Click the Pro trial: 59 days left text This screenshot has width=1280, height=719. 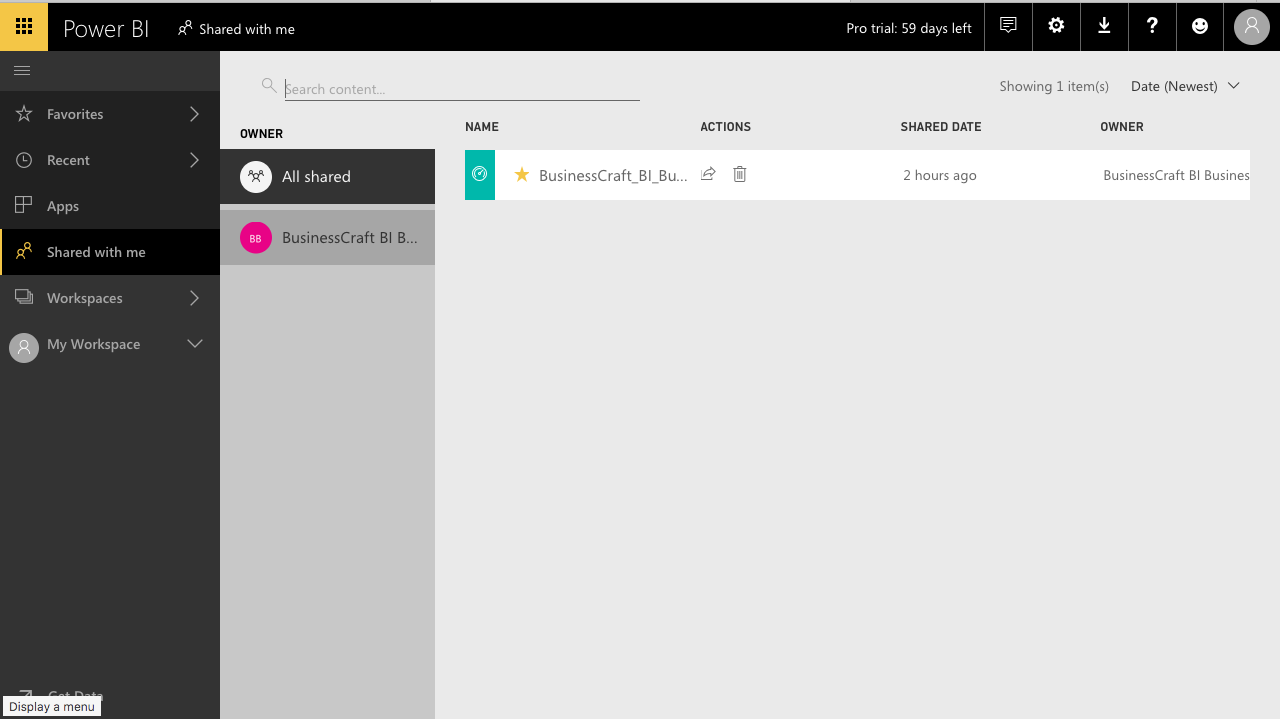pos(909,28)
